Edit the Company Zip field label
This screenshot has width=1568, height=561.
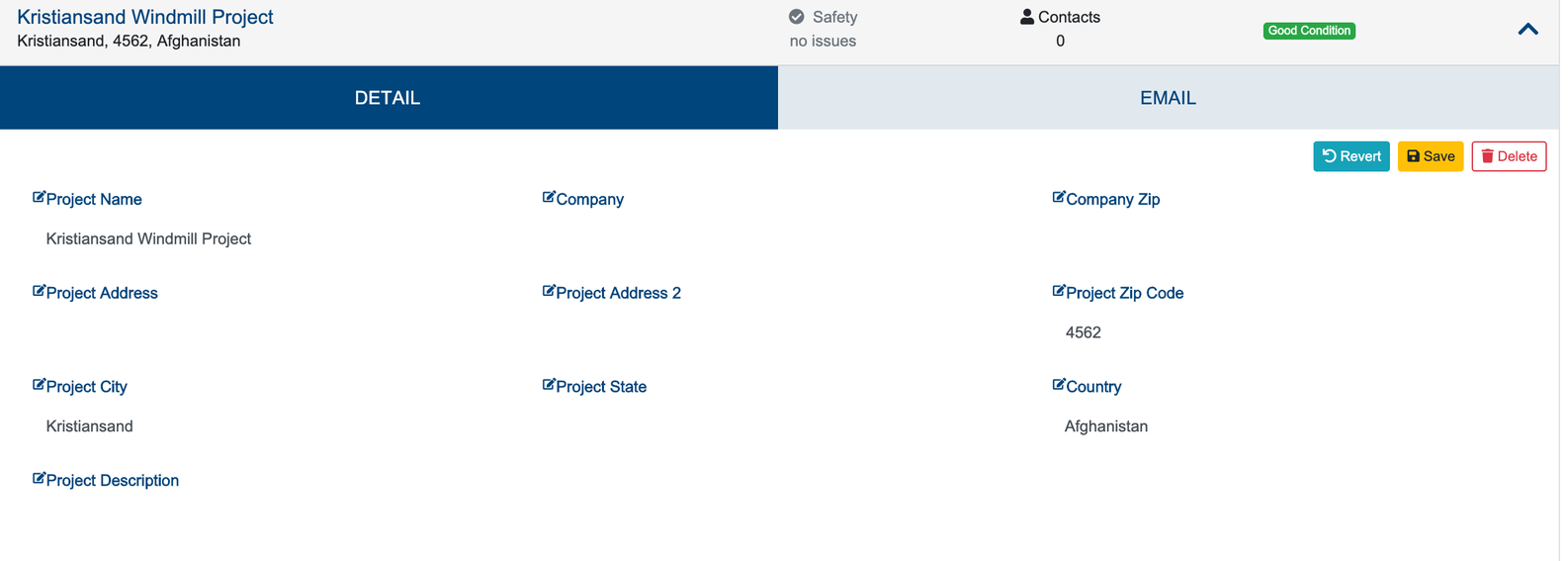point(1113,199)
